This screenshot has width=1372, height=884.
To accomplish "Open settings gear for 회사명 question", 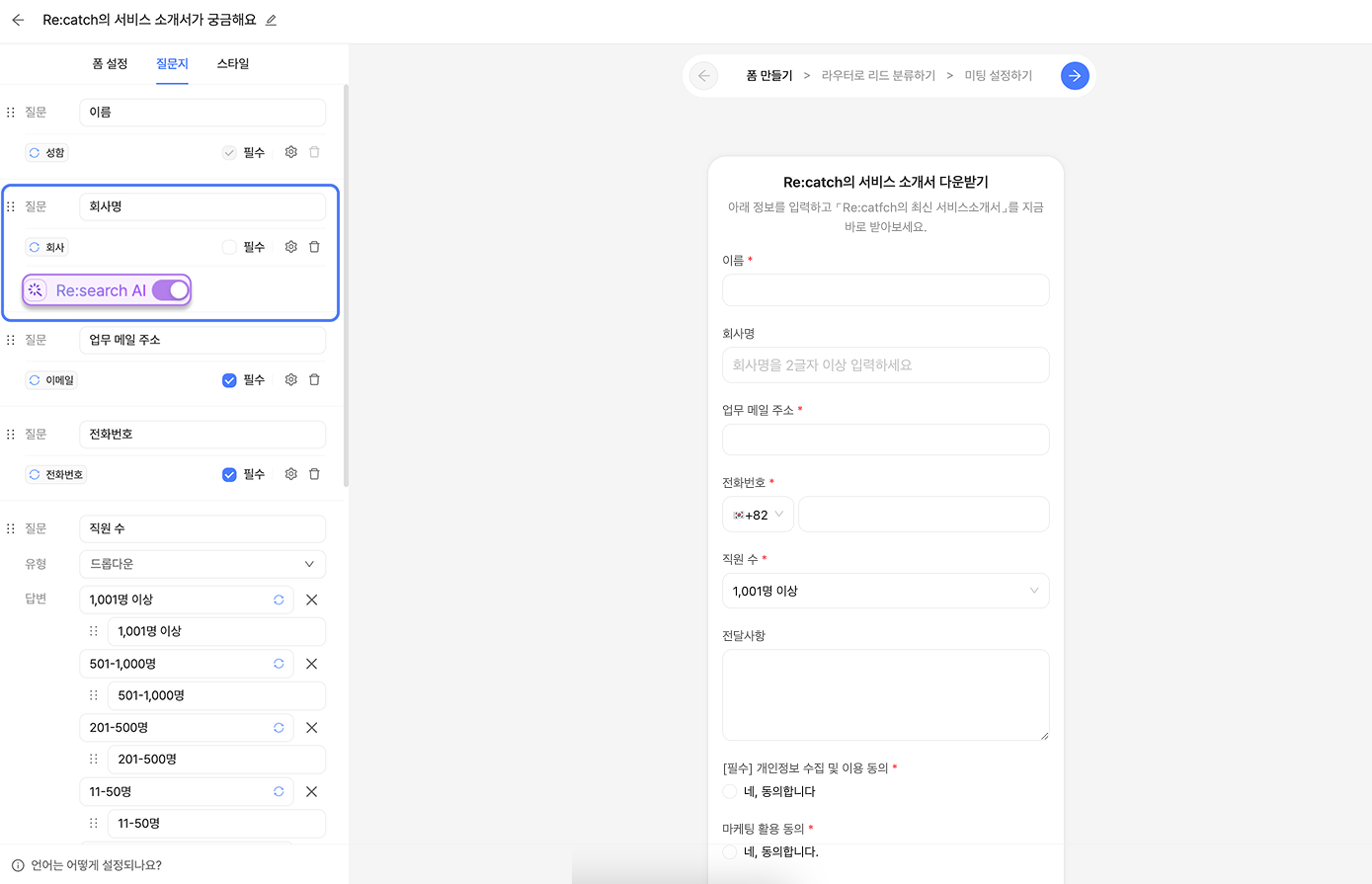I will click(x=291, y=247).
